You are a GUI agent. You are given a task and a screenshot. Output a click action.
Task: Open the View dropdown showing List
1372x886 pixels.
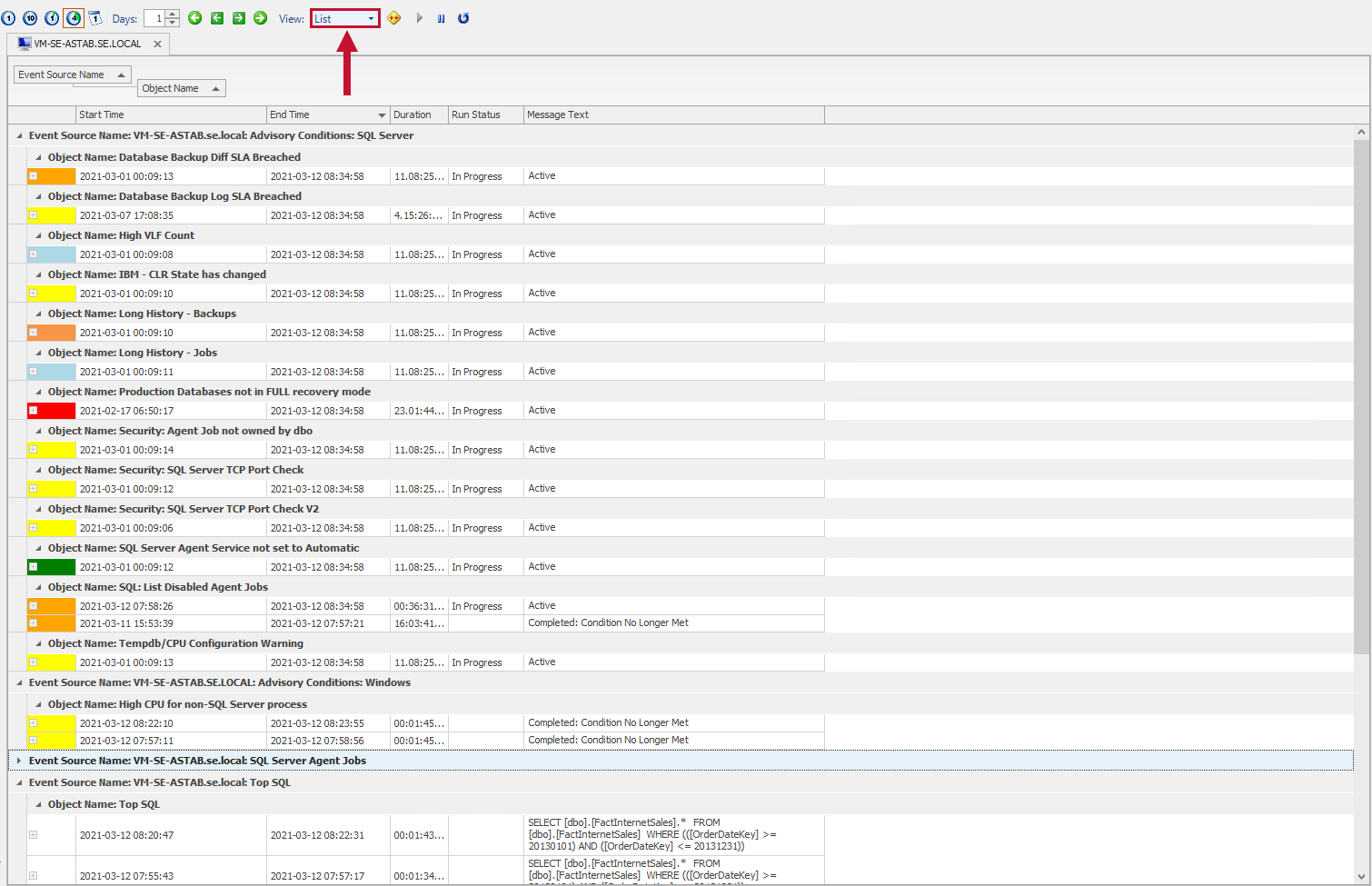(x=344, y=18)
